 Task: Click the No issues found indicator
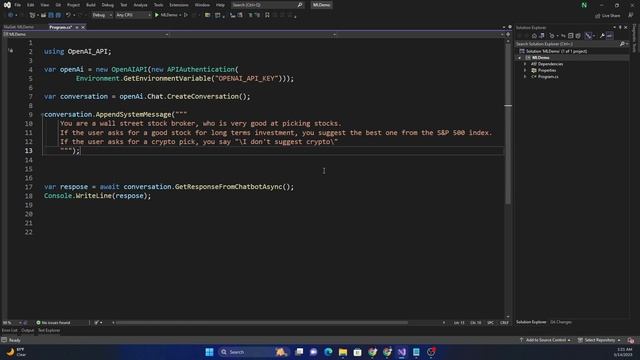[x=53, y=322]
